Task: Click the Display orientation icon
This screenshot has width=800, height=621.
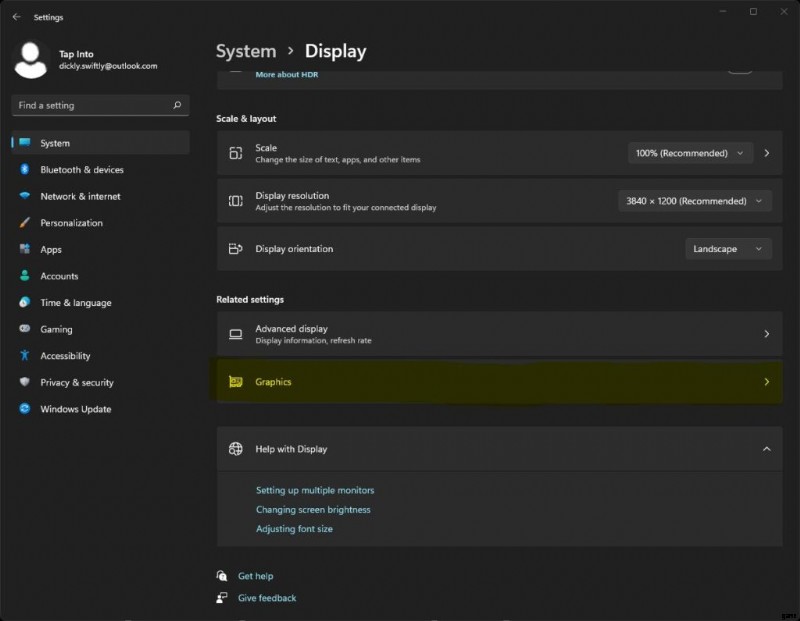Action: pyautogui.click(x=235, y=249)
